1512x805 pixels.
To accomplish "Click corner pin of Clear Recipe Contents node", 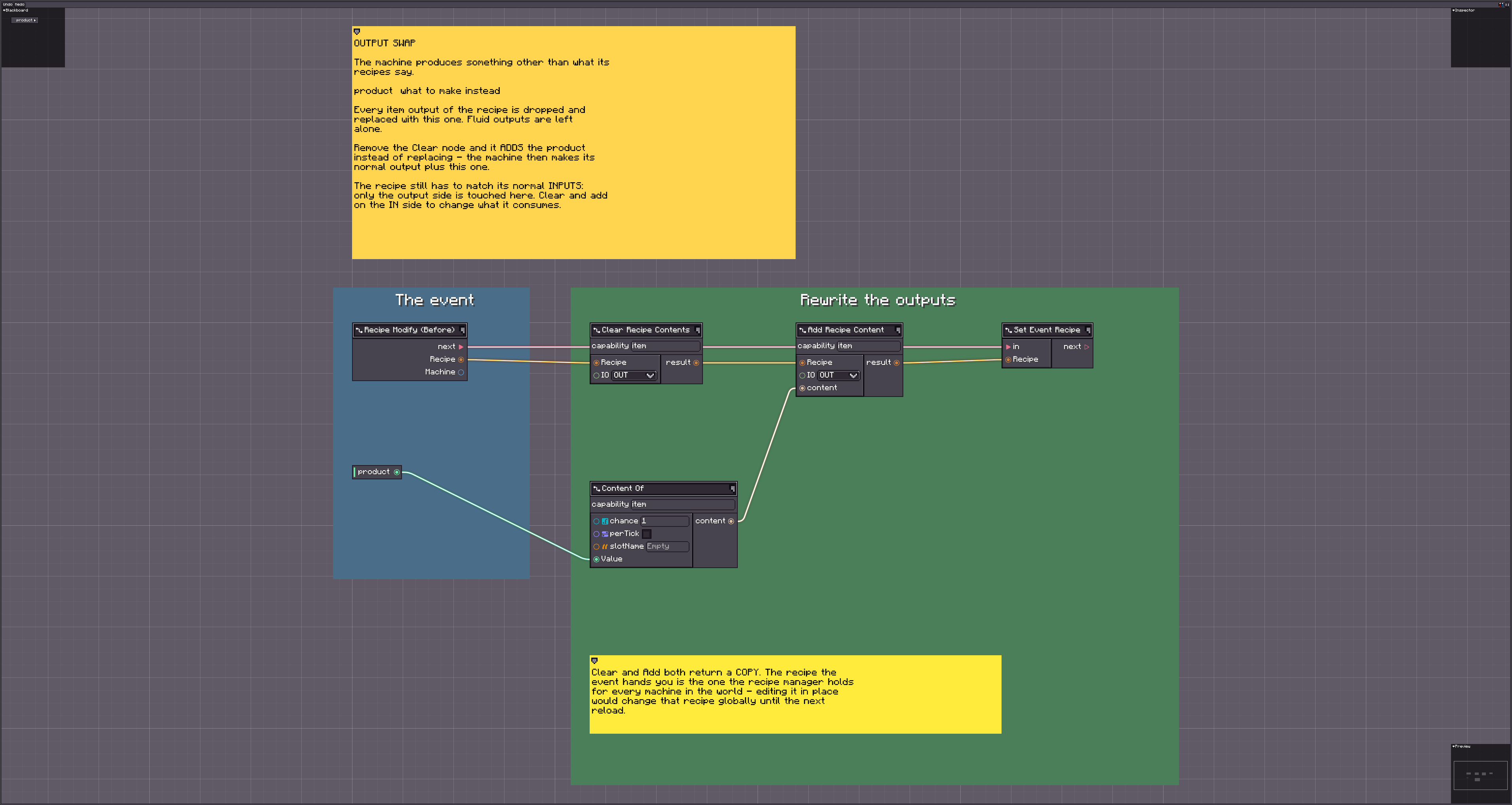I will (697, 330).
